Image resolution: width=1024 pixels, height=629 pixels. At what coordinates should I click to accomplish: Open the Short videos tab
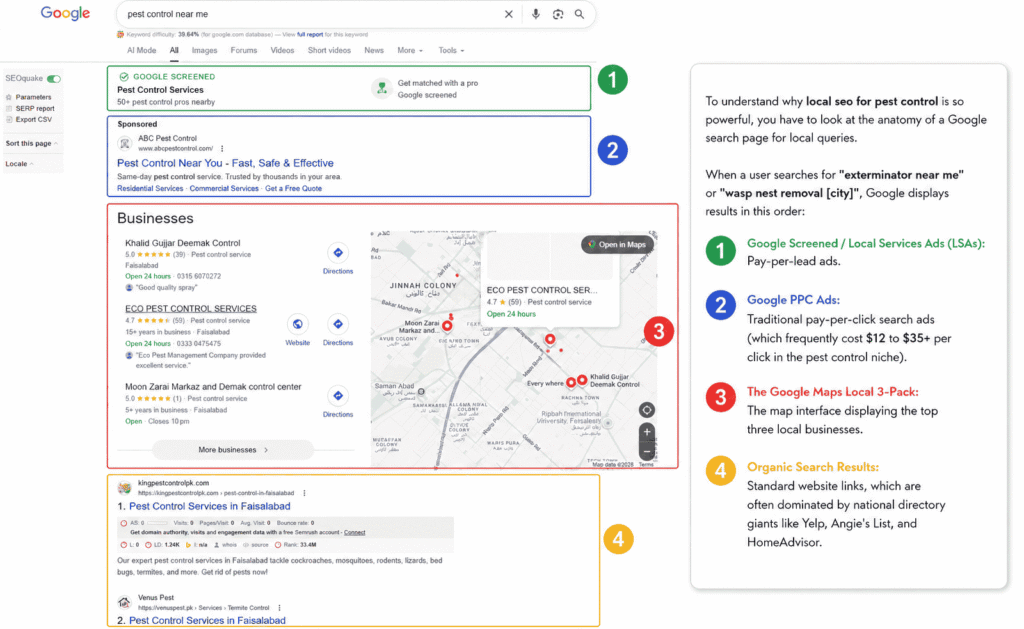click(x=329, y=50)
